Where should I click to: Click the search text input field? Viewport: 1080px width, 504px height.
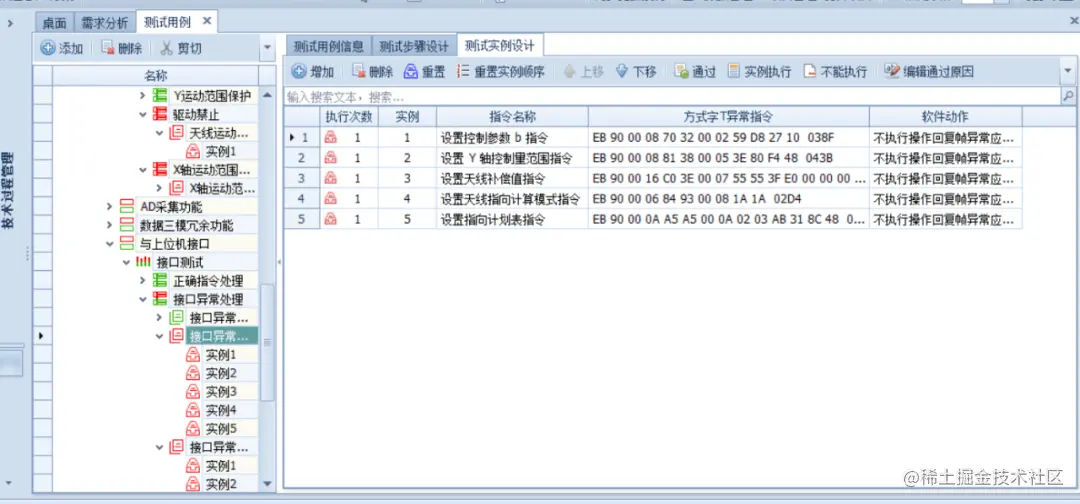coord(673,96)
